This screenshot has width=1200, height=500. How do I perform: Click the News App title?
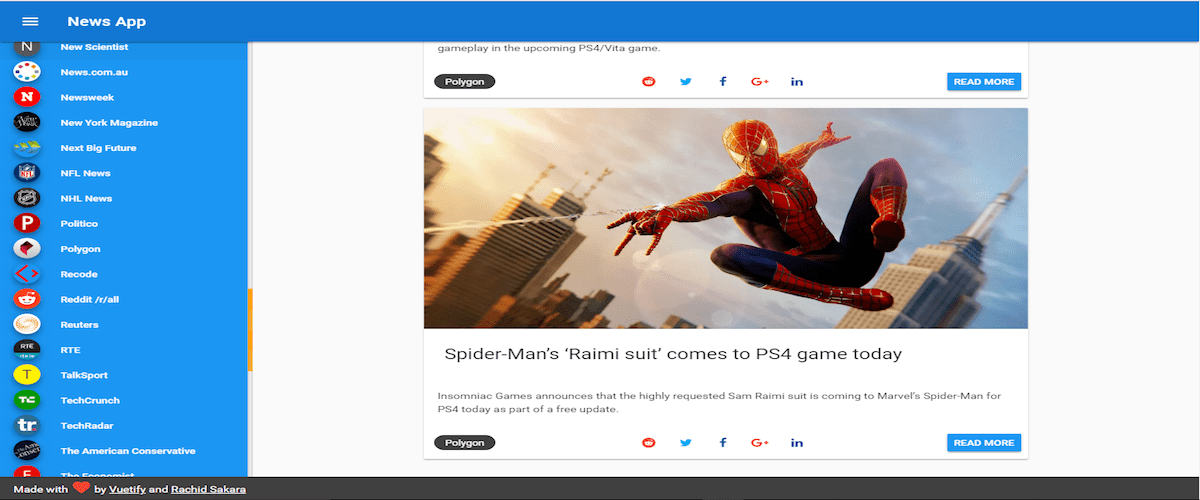click(x=107, y=21)
